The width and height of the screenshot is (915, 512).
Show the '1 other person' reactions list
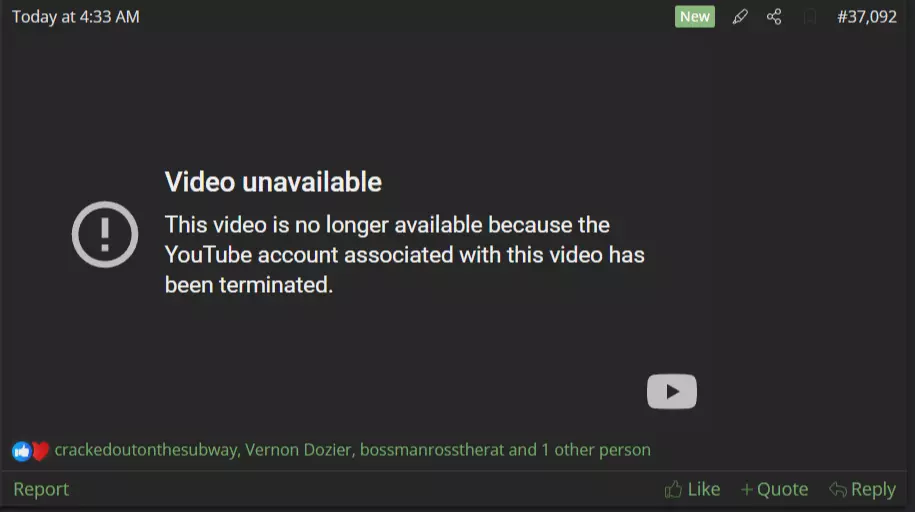pyautogui.click(x=596, y=450)
